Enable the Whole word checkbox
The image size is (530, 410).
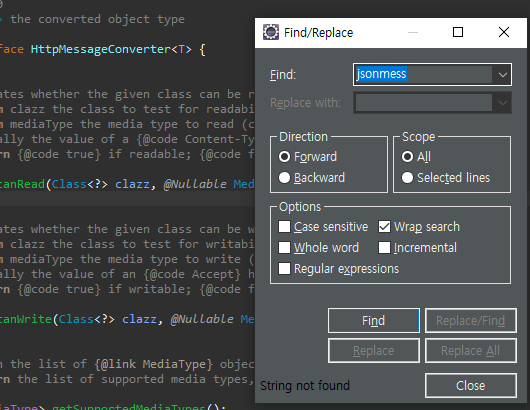(x=284, y=248)
